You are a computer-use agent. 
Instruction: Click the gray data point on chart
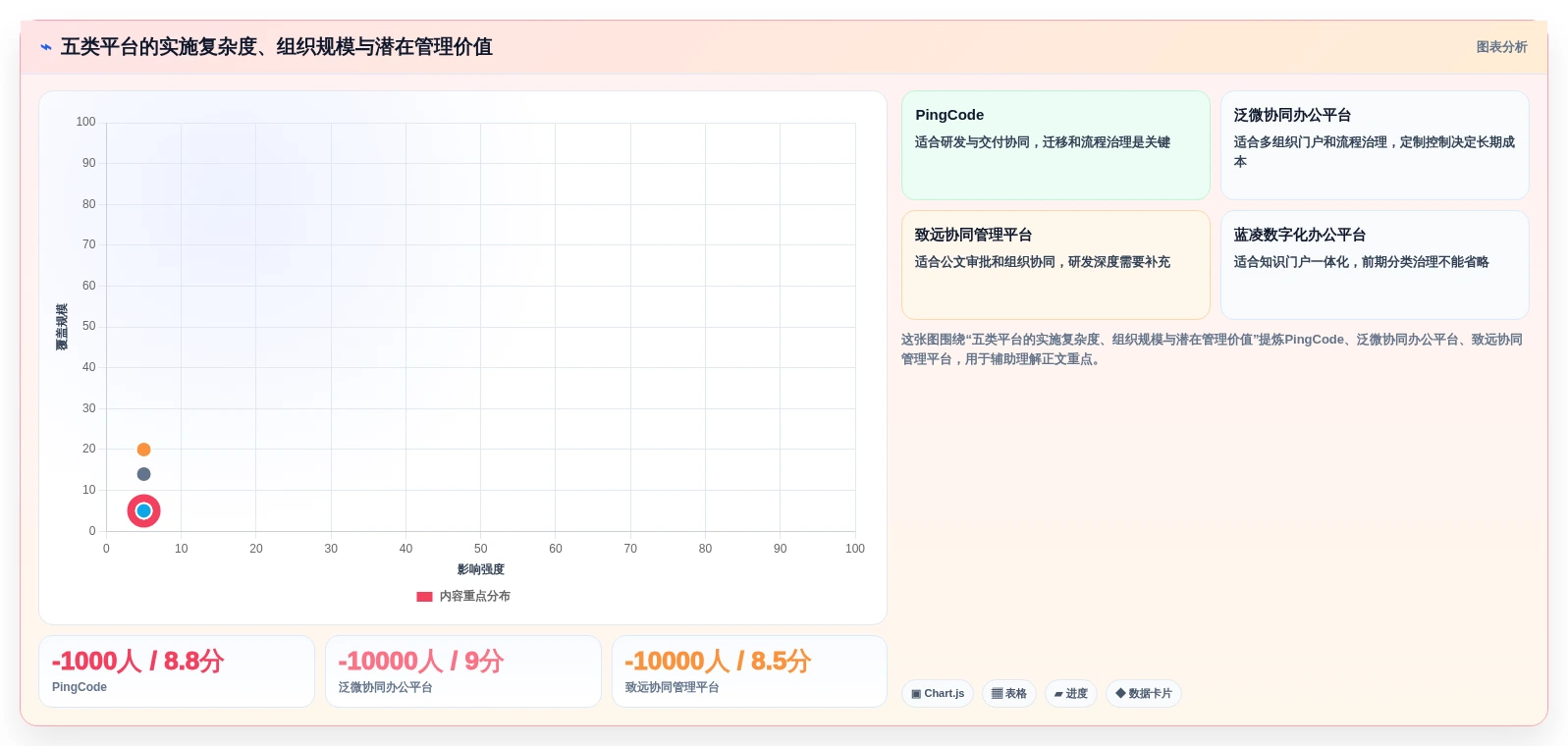143,474
